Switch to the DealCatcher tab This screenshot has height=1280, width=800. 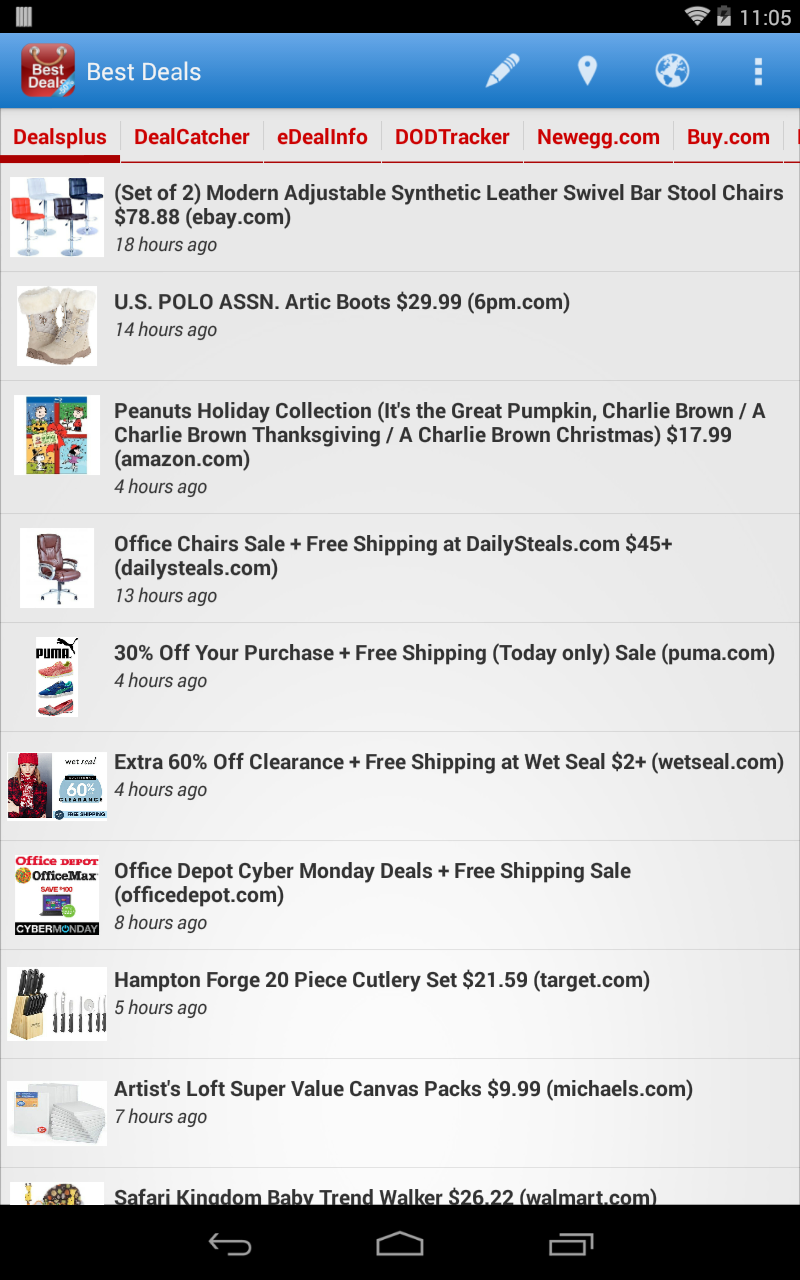point(192,137)
